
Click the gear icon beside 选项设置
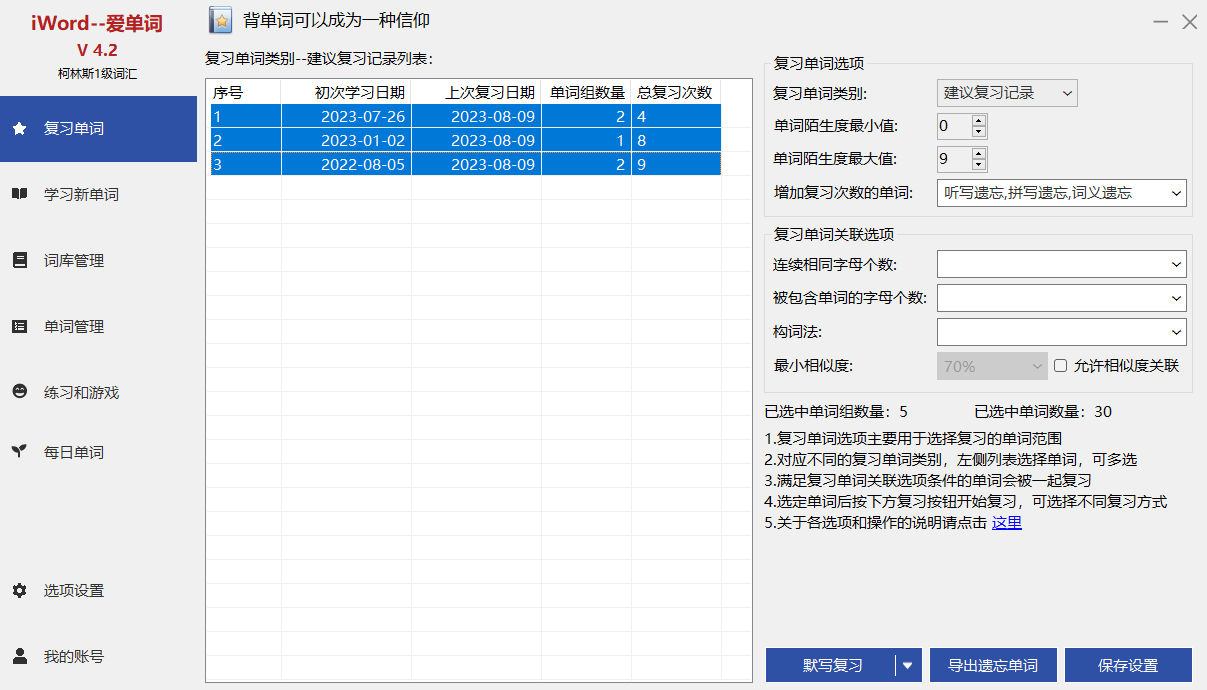click(x=19, y=591)
